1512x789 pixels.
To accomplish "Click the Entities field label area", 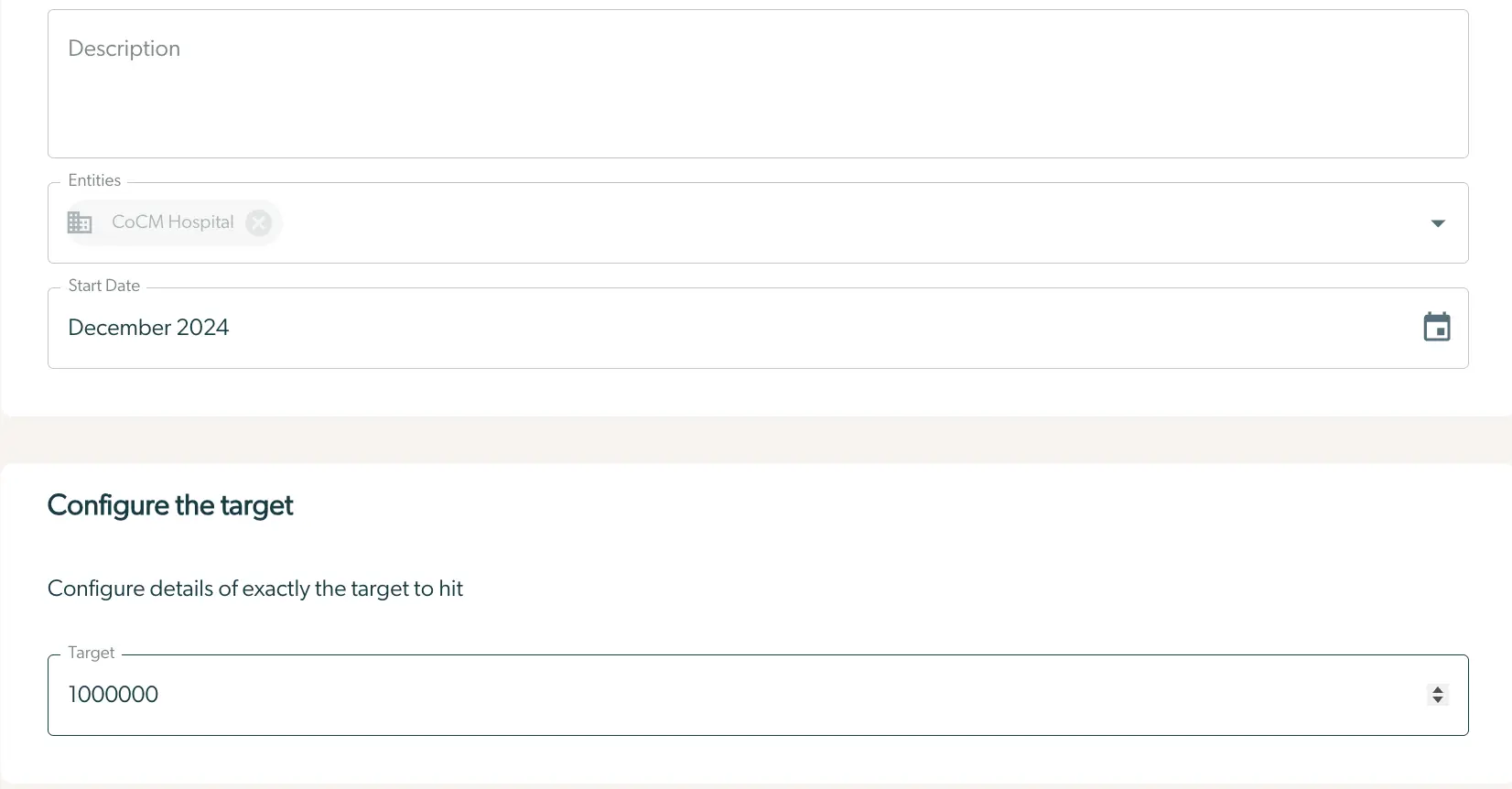I will coord(94,180).
